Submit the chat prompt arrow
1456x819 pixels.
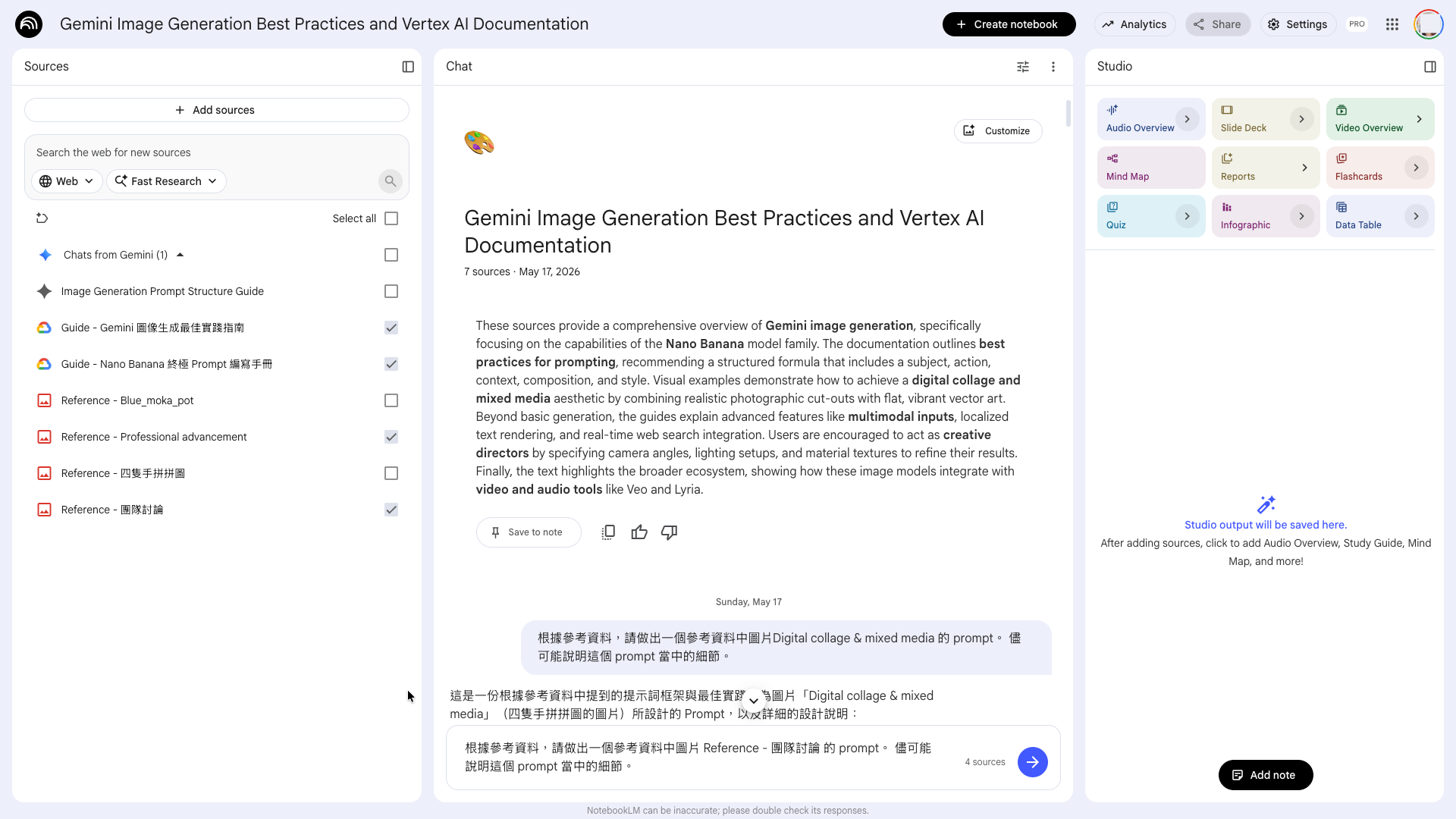[1033, 762]
